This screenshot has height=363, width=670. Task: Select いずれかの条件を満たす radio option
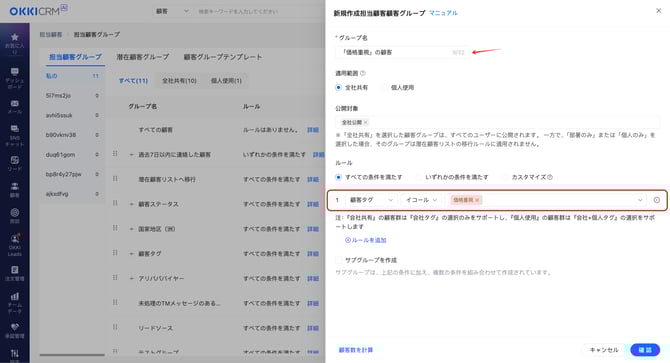click(x=419, y=177)
